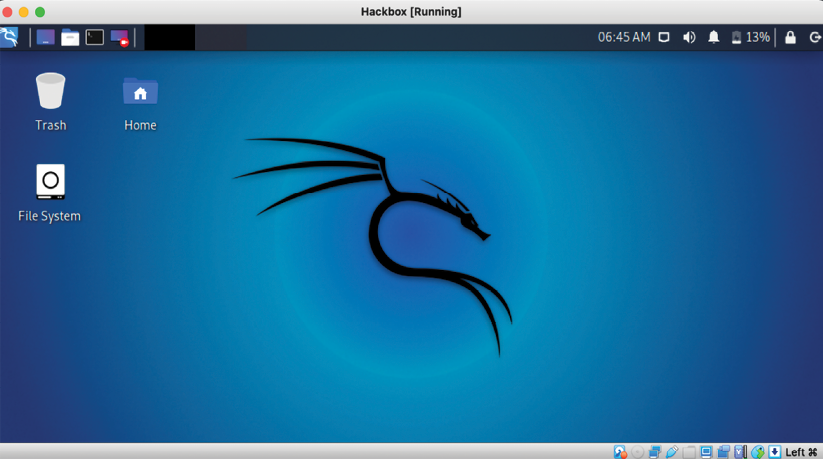Click the VirtualBox display settings indicator
This screenshot has width=823, height=459.
click(706, 452)
